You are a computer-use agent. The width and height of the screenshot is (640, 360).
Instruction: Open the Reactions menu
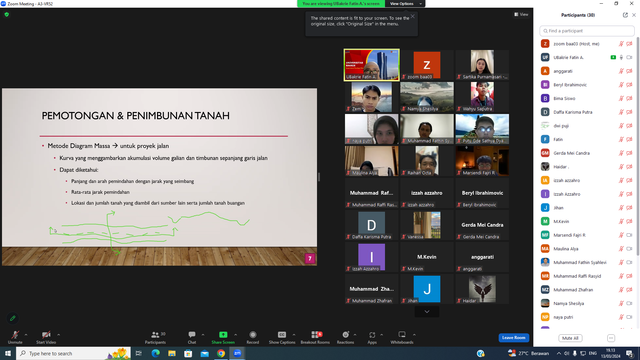[x=345, y=337]
